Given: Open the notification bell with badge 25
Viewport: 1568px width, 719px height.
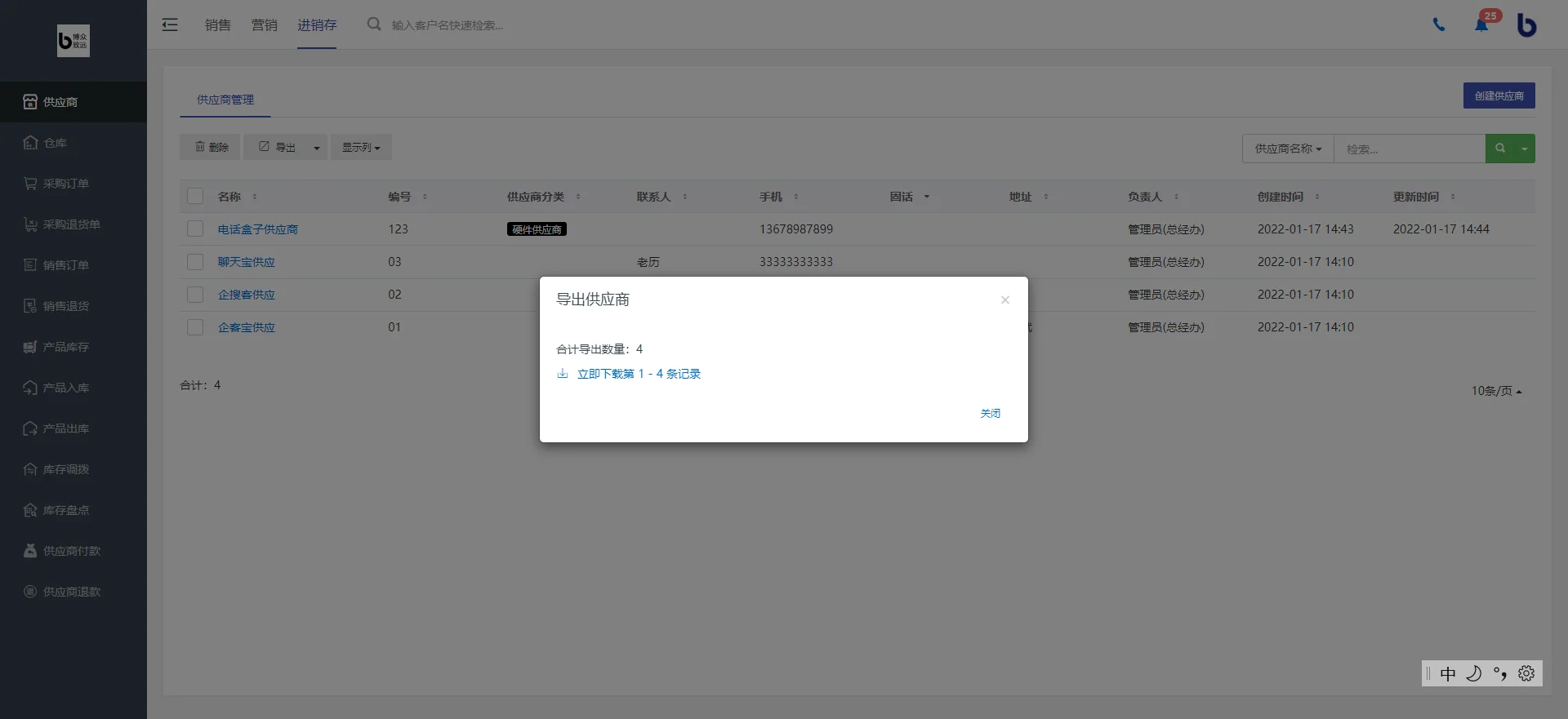Looking at the screenshot, I should (1481, 24).
